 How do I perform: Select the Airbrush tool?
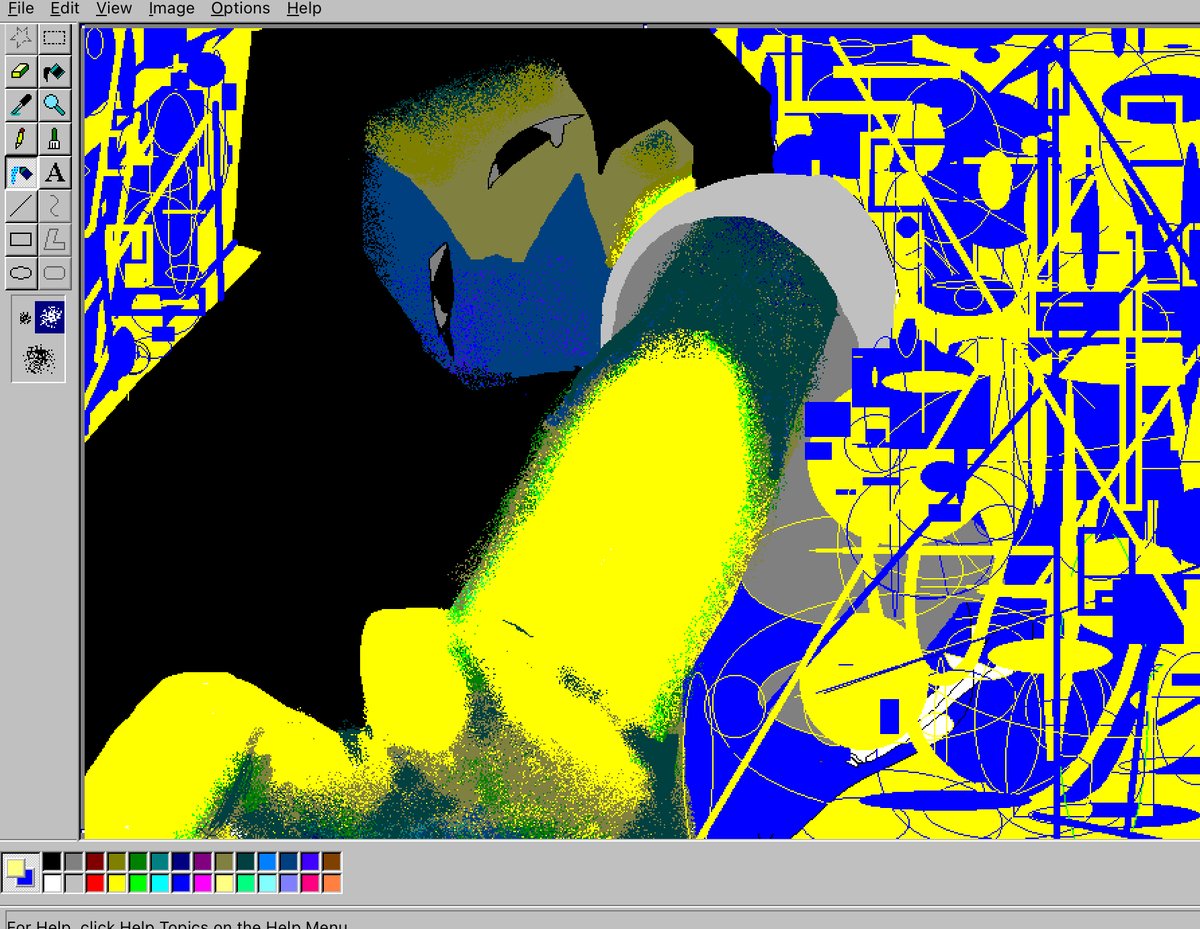[21, 173]
